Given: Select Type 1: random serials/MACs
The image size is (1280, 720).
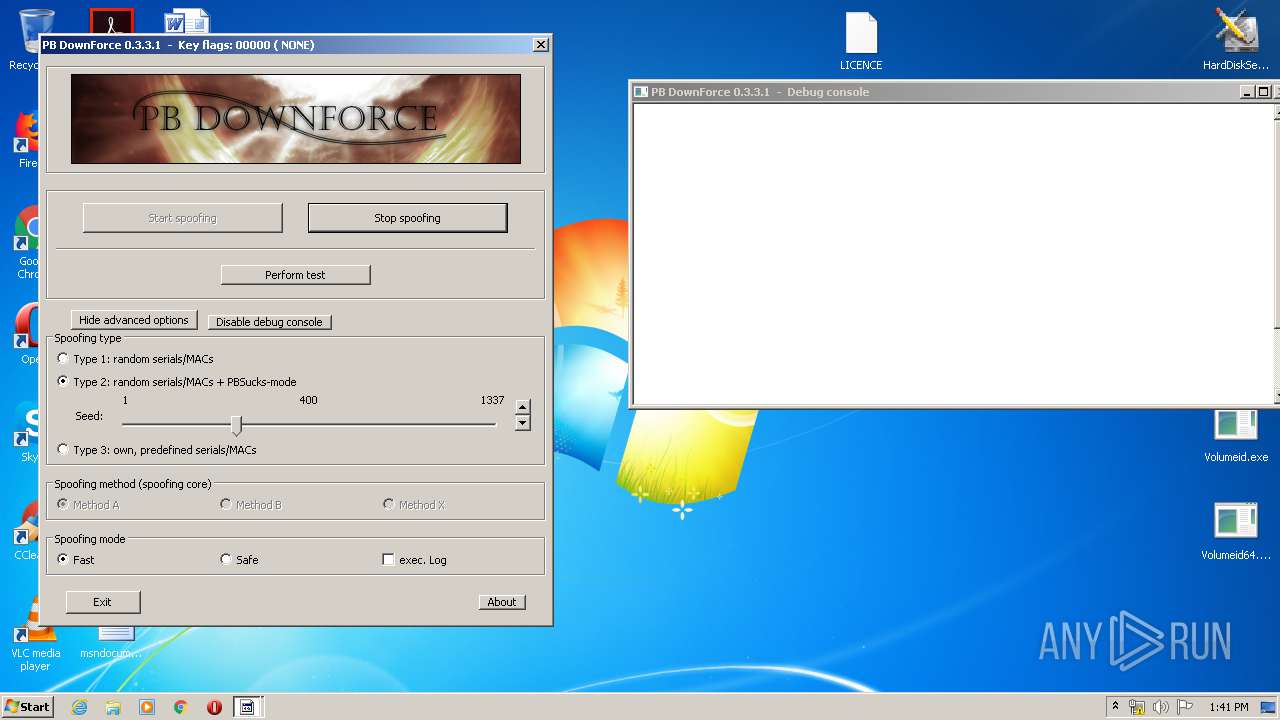Looking at the screenshot, I should click(x=135, y=359).
